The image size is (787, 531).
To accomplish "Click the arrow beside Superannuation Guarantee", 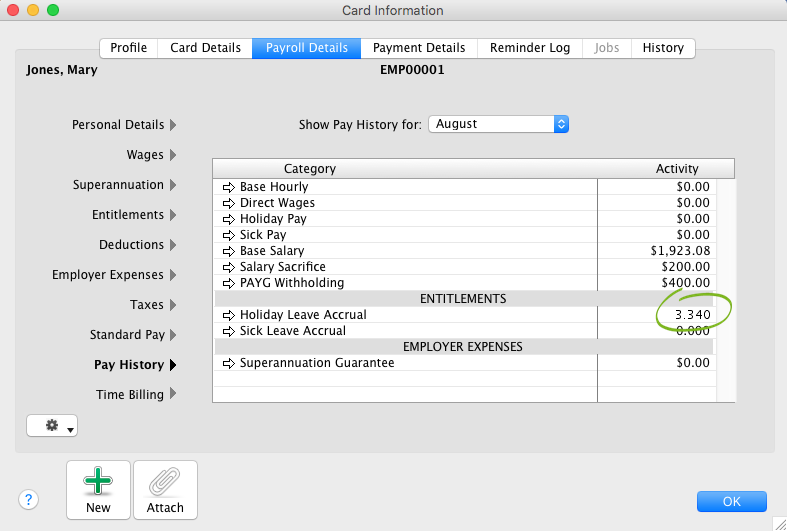I will [228, 363].
